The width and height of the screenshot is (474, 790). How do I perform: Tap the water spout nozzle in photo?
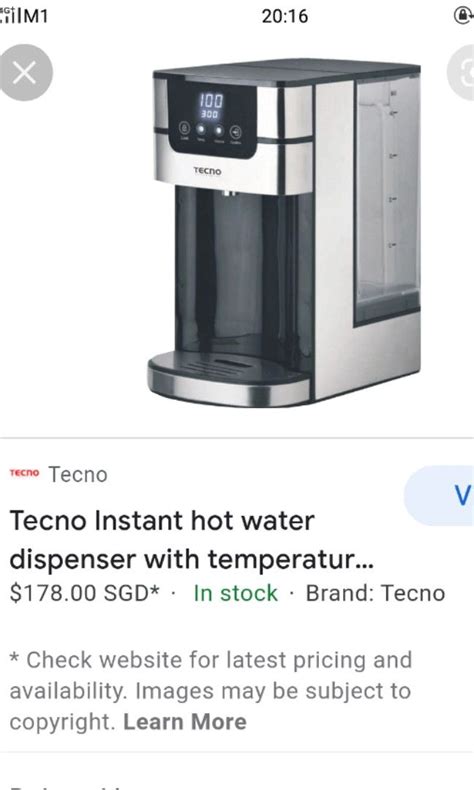[229, 192]
